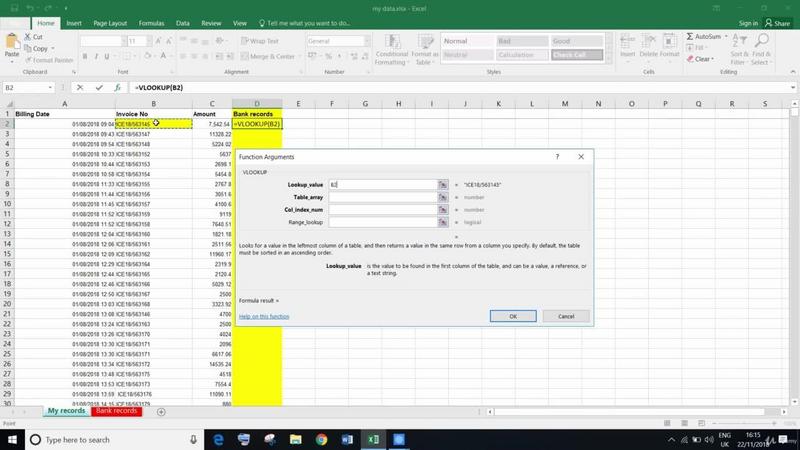The height and width of the screenshot is (450, 800).
Task: Click the Delete cells icon
Action: (648, 42)
